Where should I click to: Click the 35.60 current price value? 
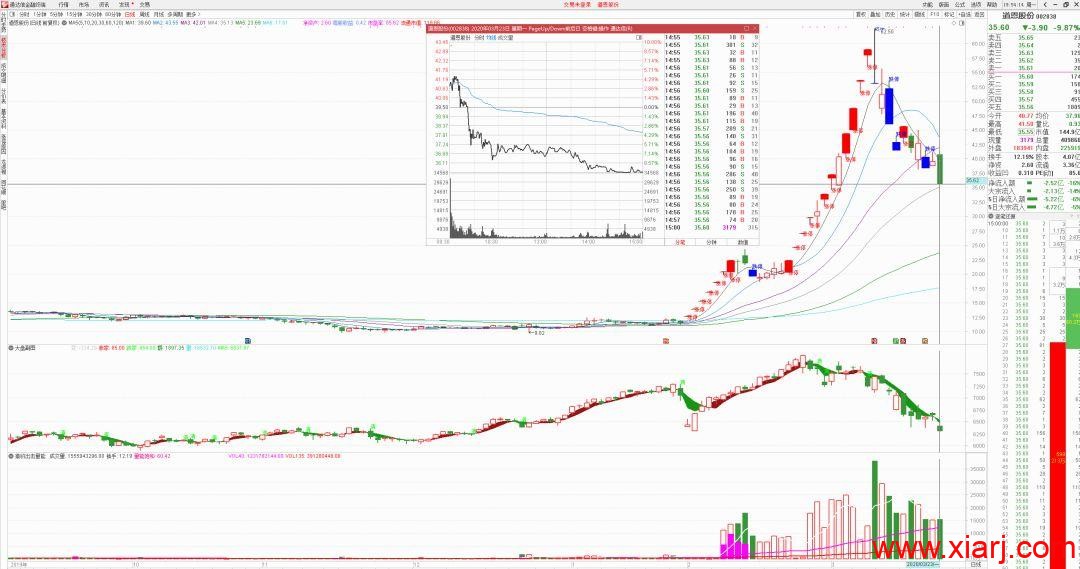pos(999,28)
